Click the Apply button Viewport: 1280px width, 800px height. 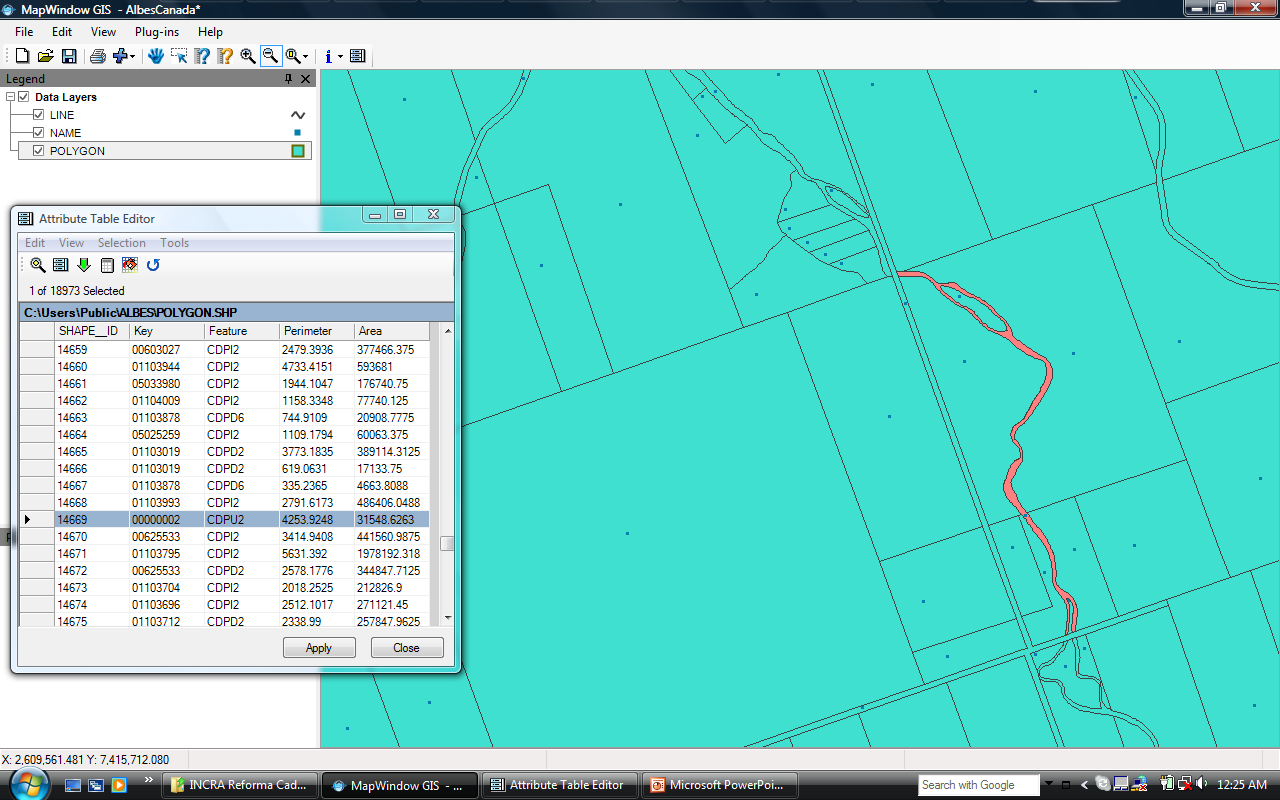(x=319, y=648)
